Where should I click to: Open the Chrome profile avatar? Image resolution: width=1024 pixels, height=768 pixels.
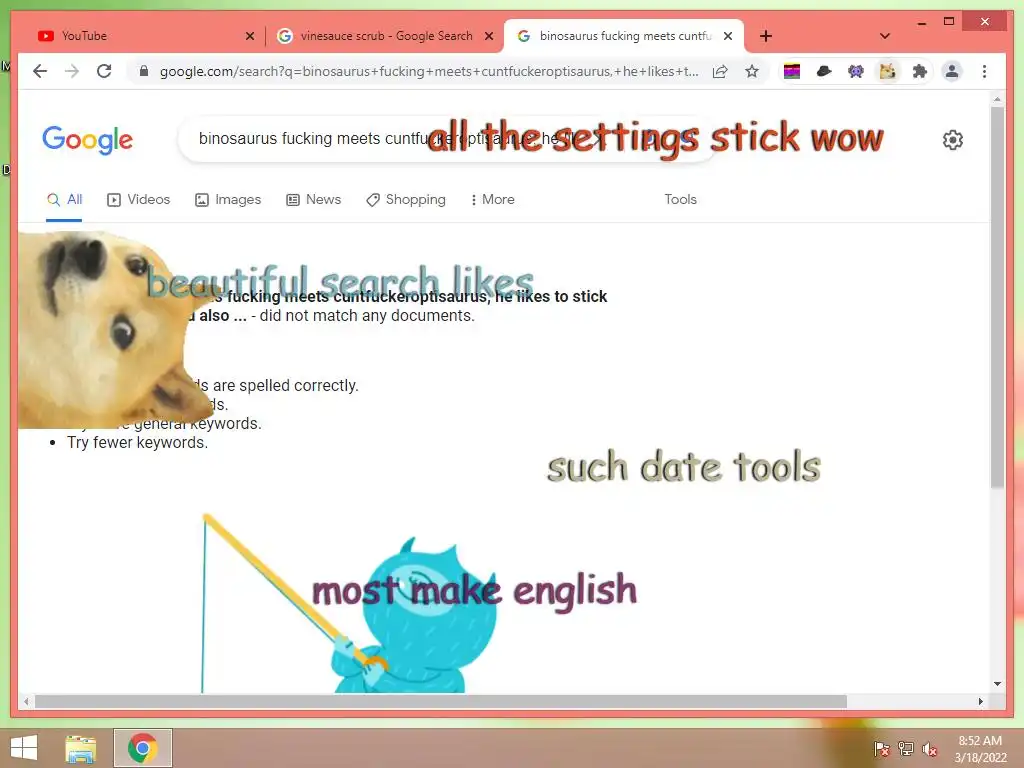point(952,71)
